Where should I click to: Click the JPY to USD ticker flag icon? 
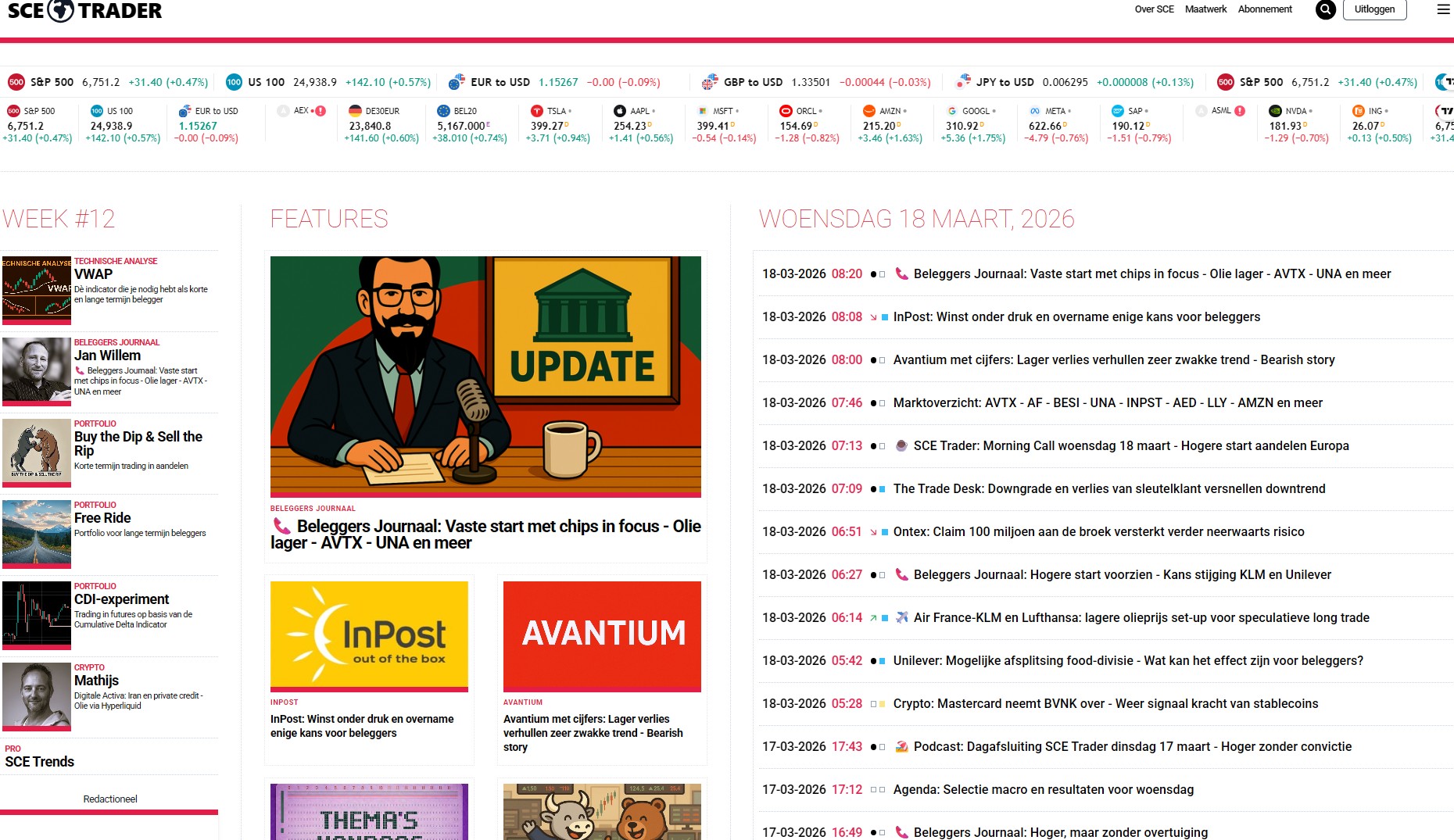click(963, 81)
